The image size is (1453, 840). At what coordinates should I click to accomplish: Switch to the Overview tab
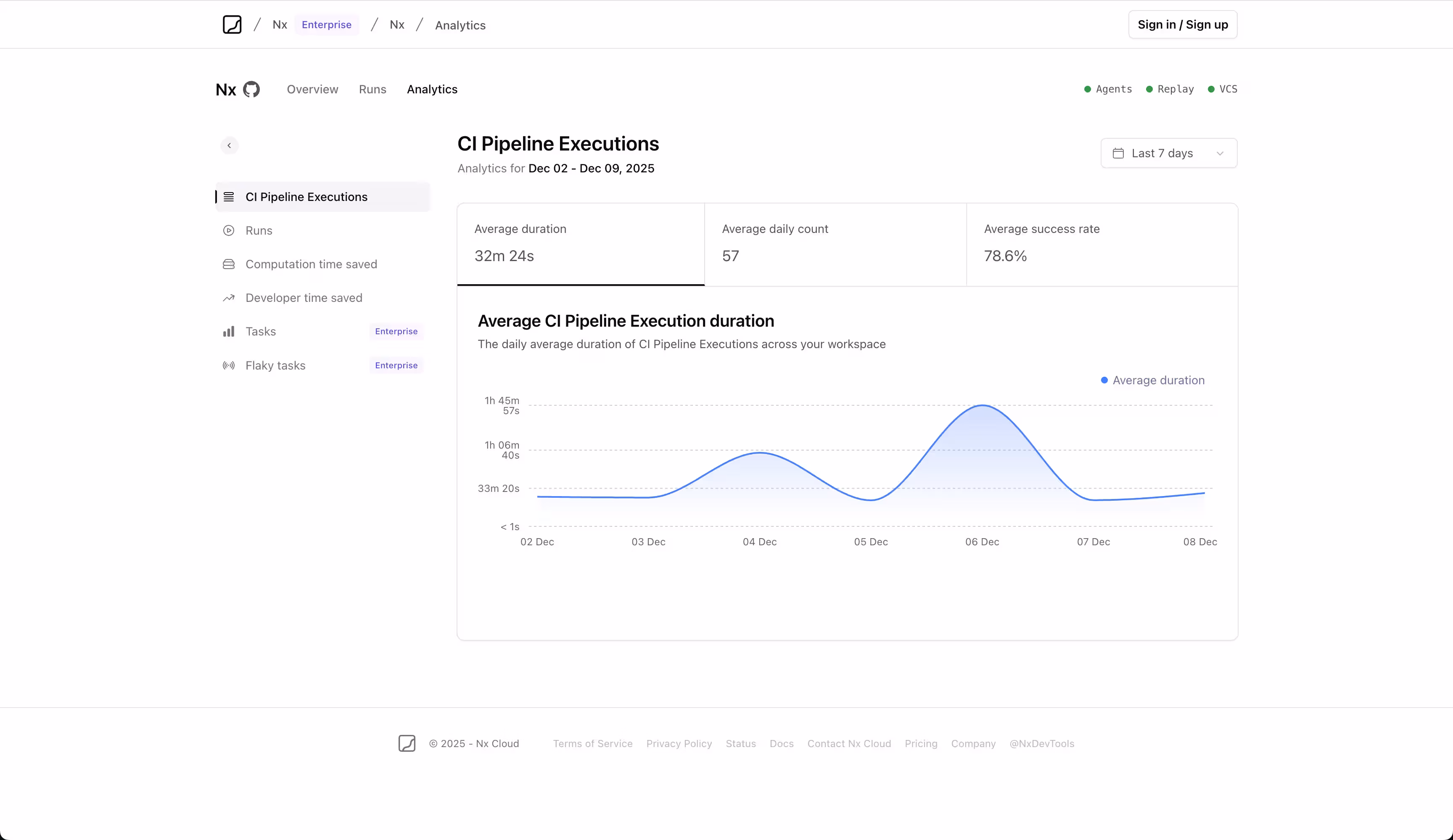[x=312, y=90]
